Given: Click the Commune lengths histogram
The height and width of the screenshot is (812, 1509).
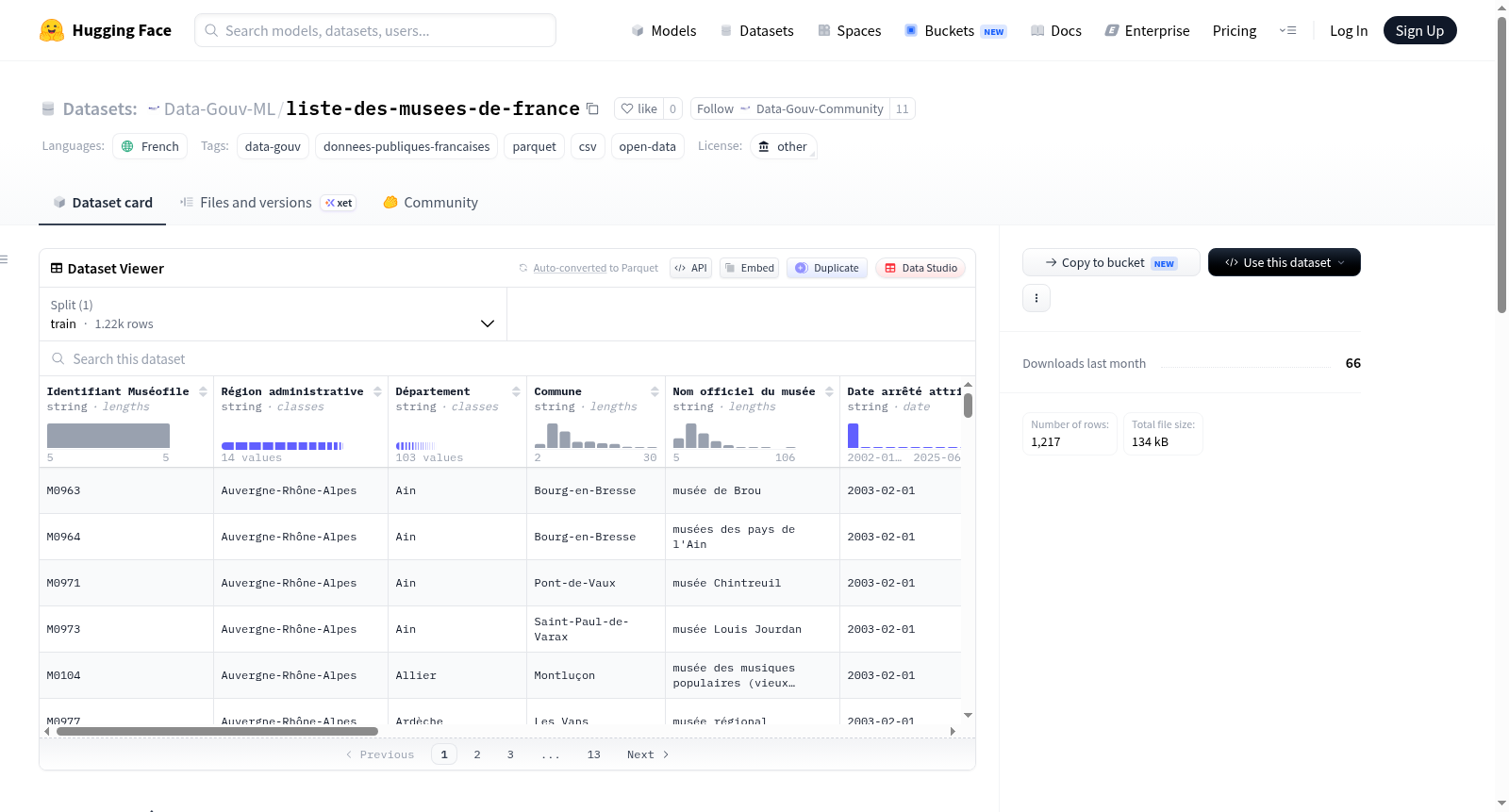Looking at the screenshot, I should click(x=595, y=436).
